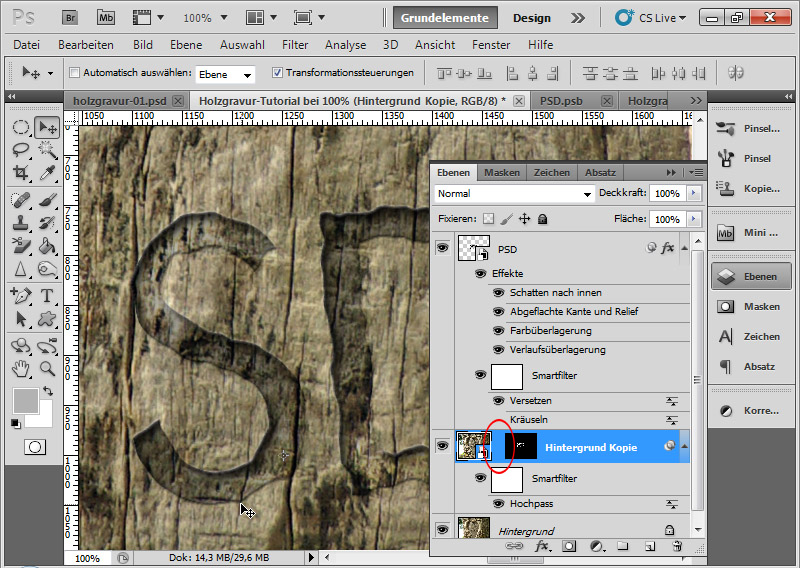Add a layer mask from panel footer
800x568 pixels.
pos(569,546)
